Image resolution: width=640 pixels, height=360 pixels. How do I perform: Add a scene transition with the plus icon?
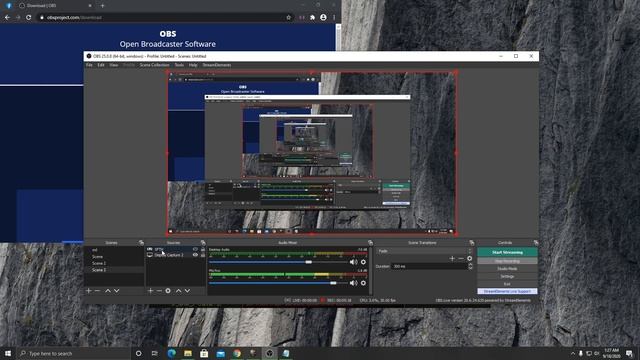coord(452,258)
